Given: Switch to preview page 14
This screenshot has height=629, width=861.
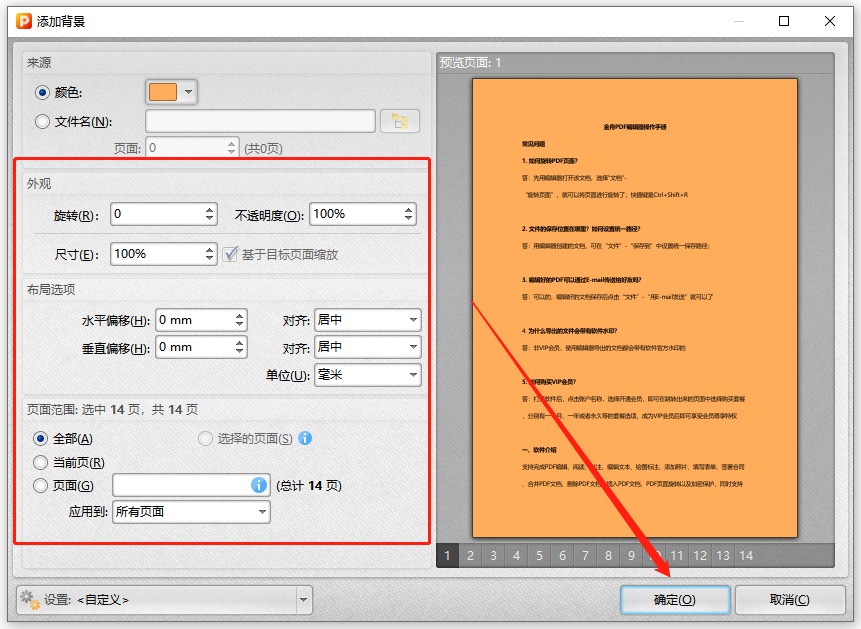Looking at the screenshot, I should click(x=746, y=555).
